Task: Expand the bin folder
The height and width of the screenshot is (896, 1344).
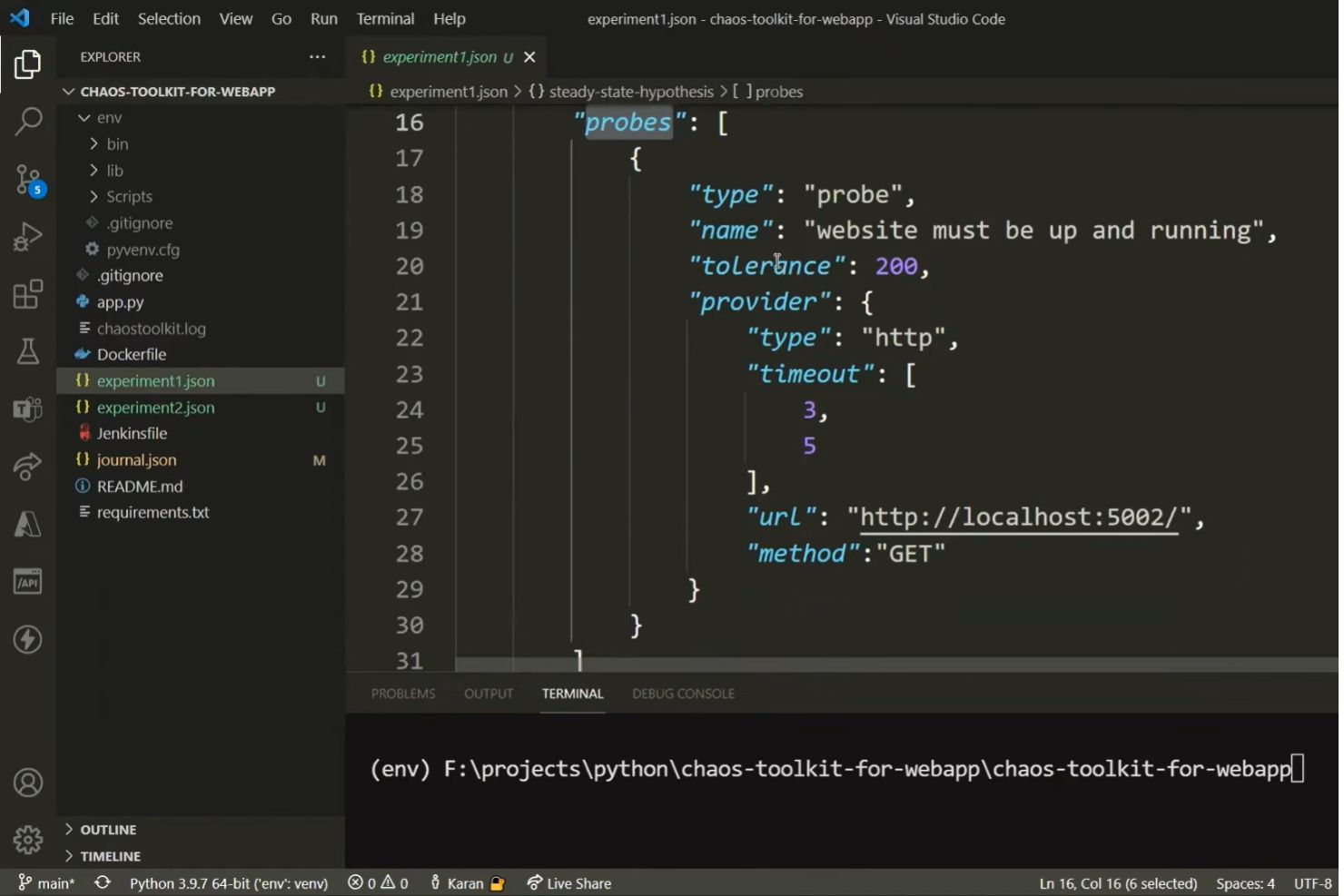Action: click(117, 144)
